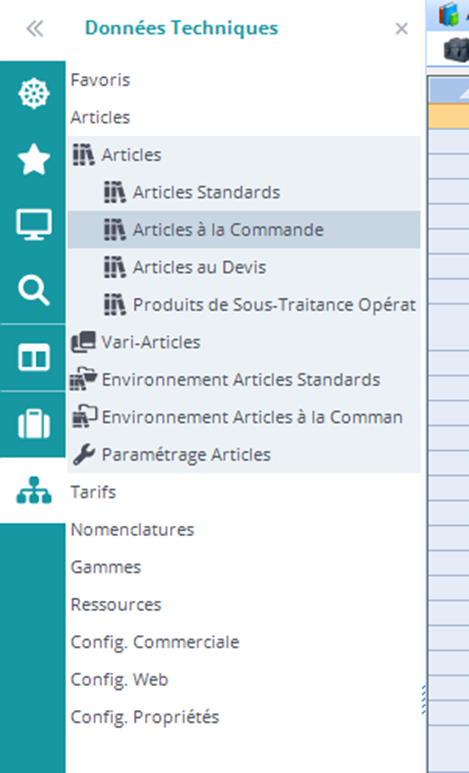
Task: Open Config. Web section
Action: pyautogui.click(x=119, y=679)
